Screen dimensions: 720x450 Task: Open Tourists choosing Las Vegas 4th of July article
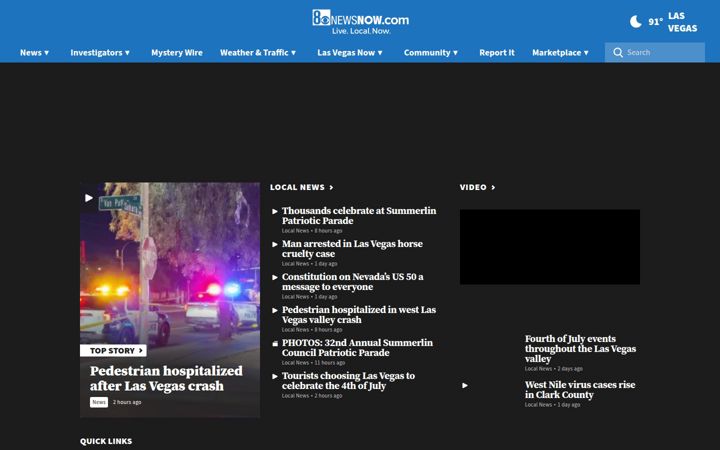pos(349,381)
